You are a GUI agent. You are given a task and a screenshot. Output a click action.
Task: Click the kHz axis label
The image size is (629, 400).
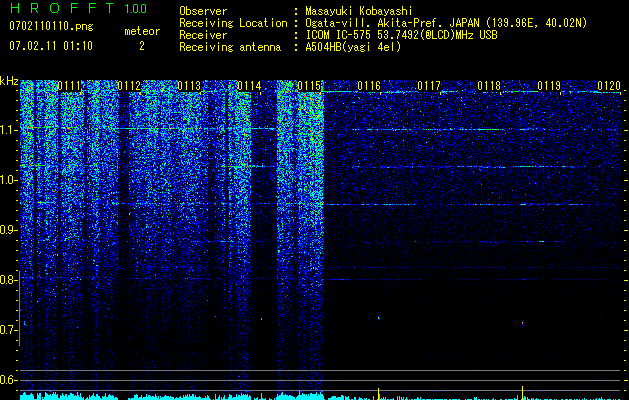(x=9, y=81)
